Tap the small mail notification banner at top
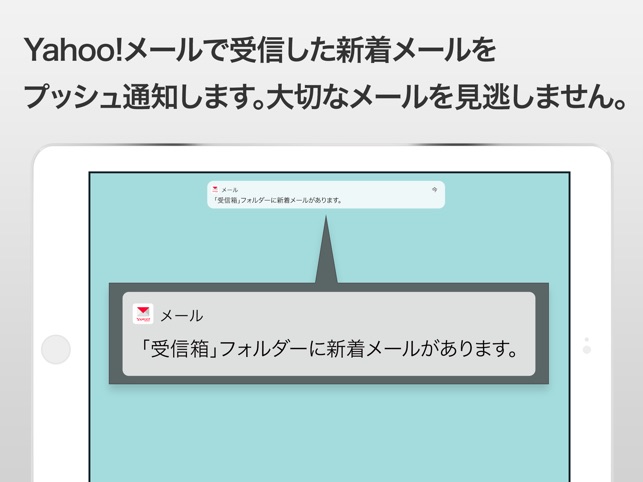The width and height of the screenshot is (643, 482). coord(326,195)
